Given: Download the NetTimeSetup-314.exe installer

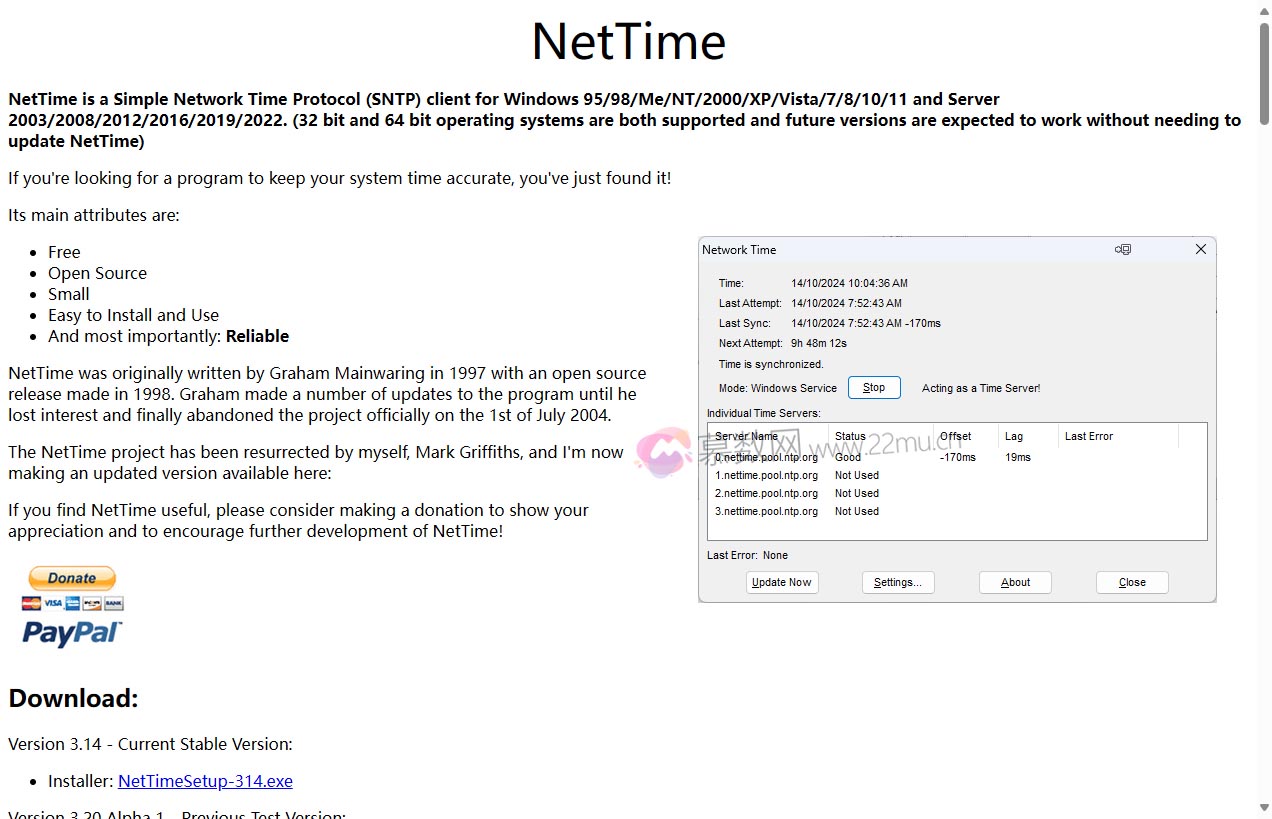Looking at the screenshot, I should tap(204, 781).
